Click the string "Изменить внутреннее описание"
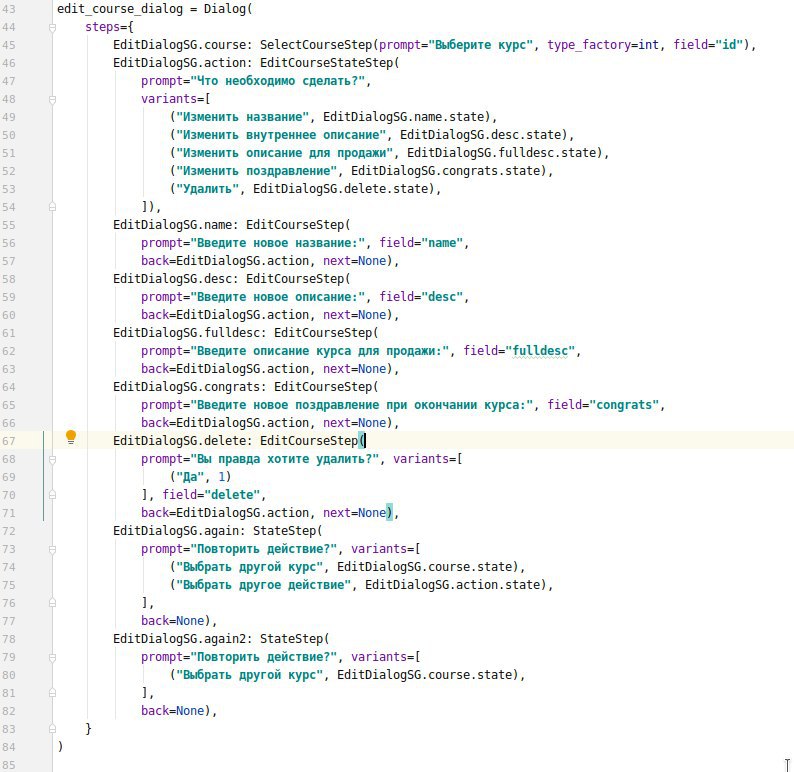This screenshot has height=772, width=794. tap(281, 135)
